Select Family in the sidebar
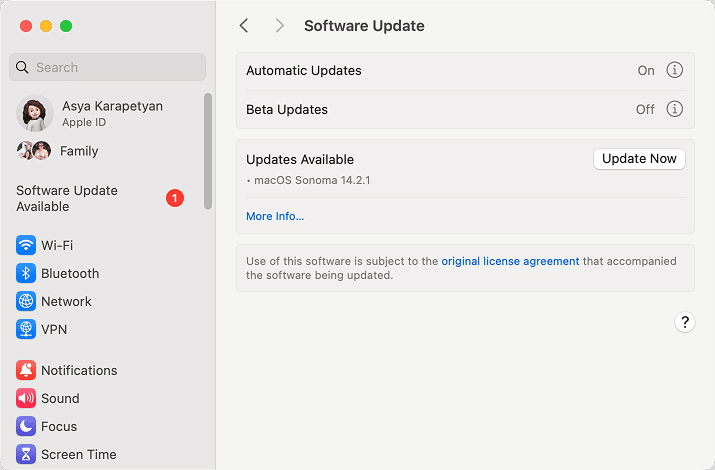The height and width of the screenshot is (470, 715). [78, 151]
